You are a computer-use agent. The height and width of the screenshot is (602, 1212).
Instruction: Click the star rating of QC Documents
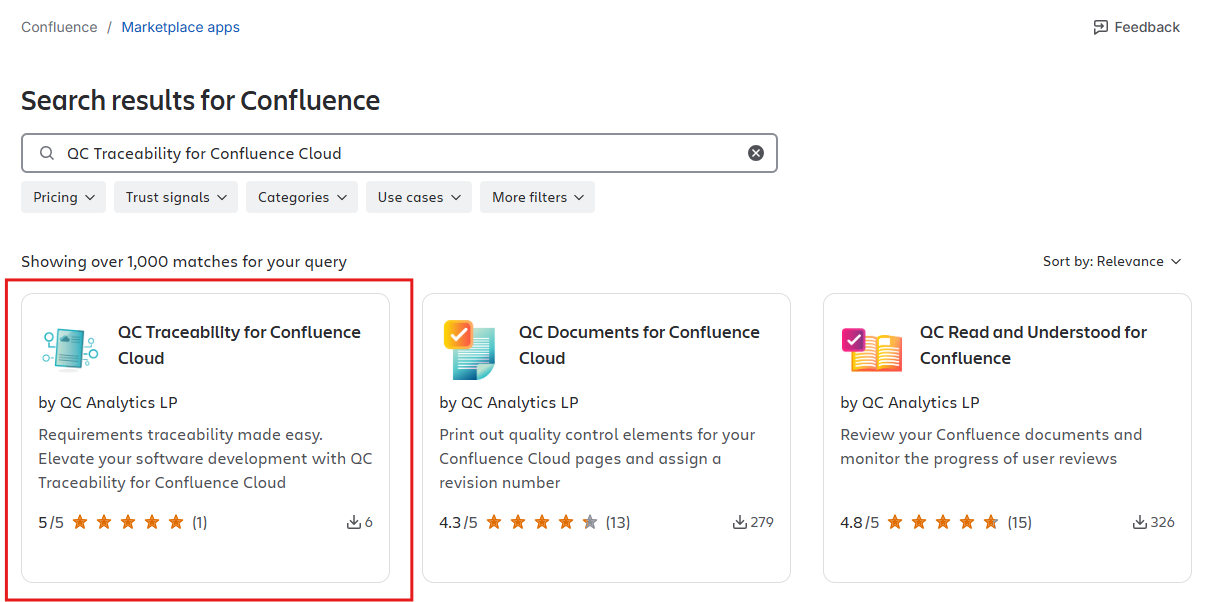[542, 522]
